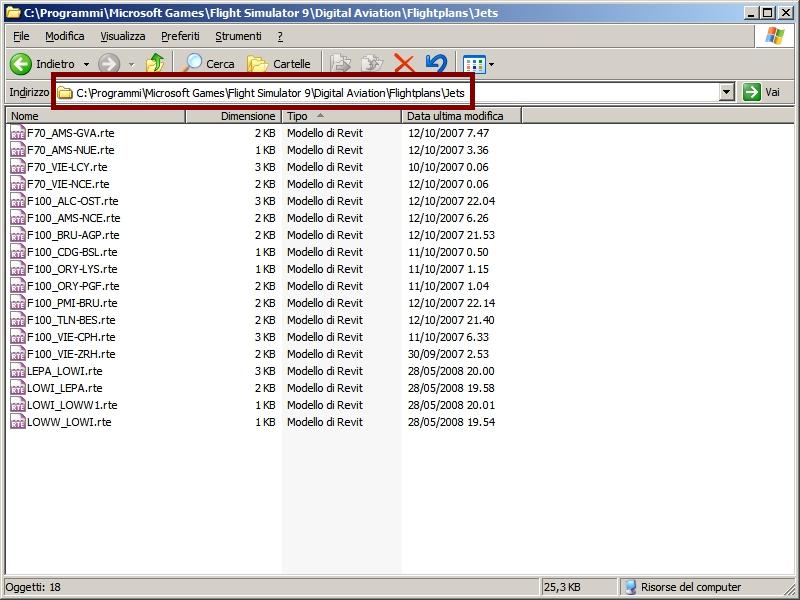Select F100_ALC-OST.rte file icon

coord(18,201)
